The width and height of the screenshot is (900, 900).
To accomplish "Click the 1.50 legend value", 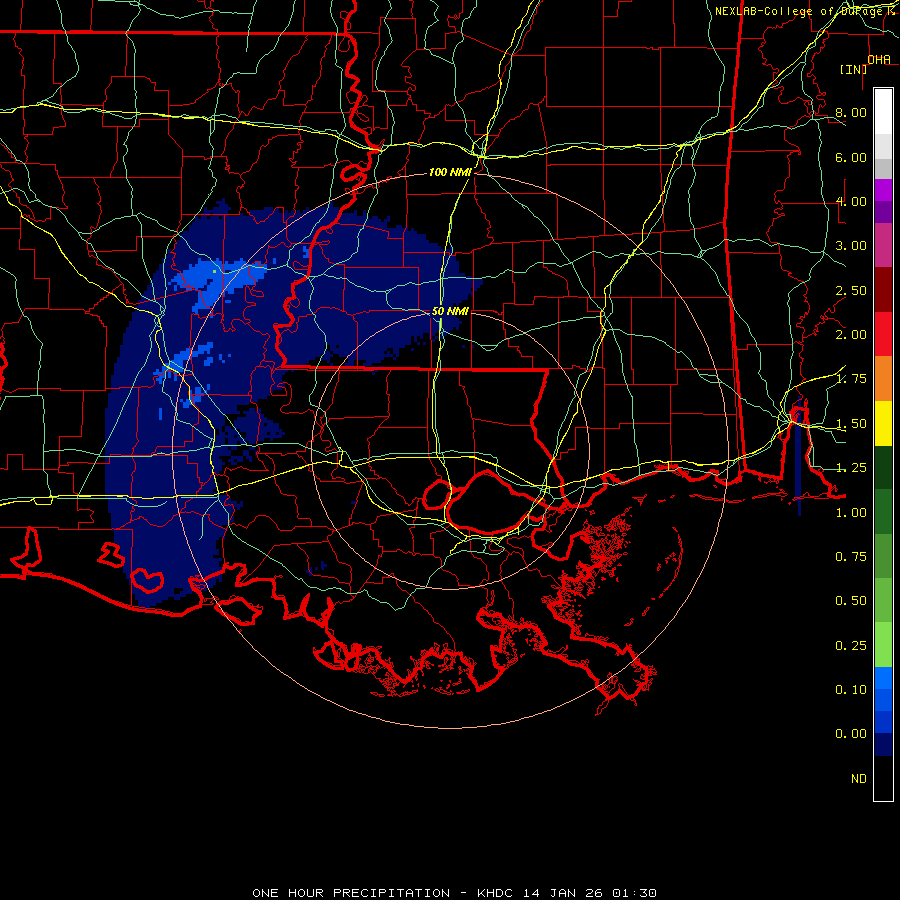I will pyautogui.click(x=851, y=424).
